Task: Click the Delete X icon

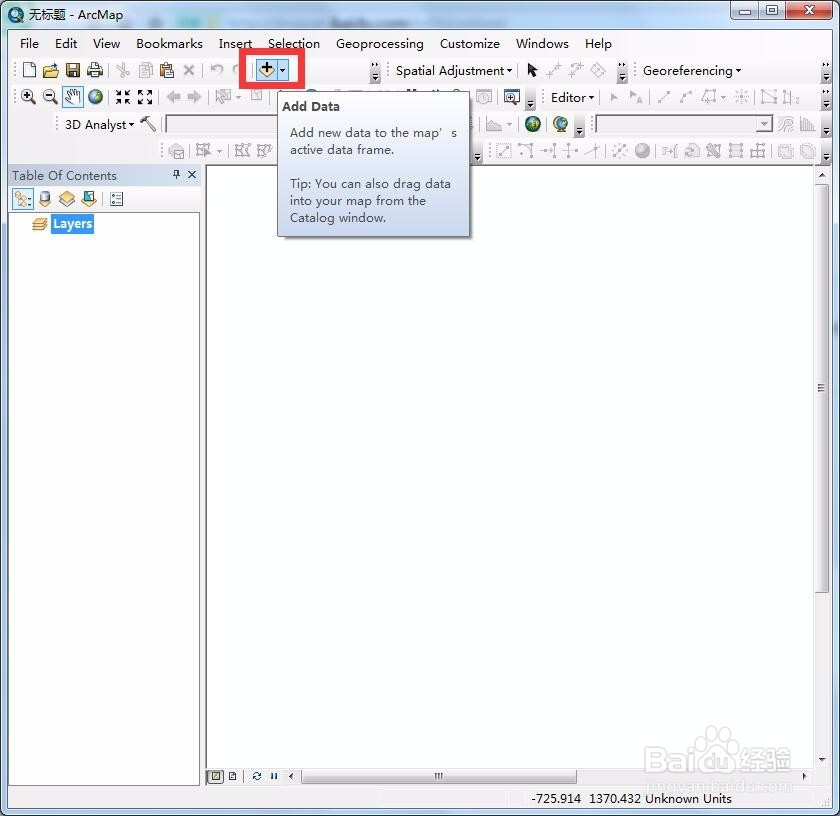Action: 189,70
